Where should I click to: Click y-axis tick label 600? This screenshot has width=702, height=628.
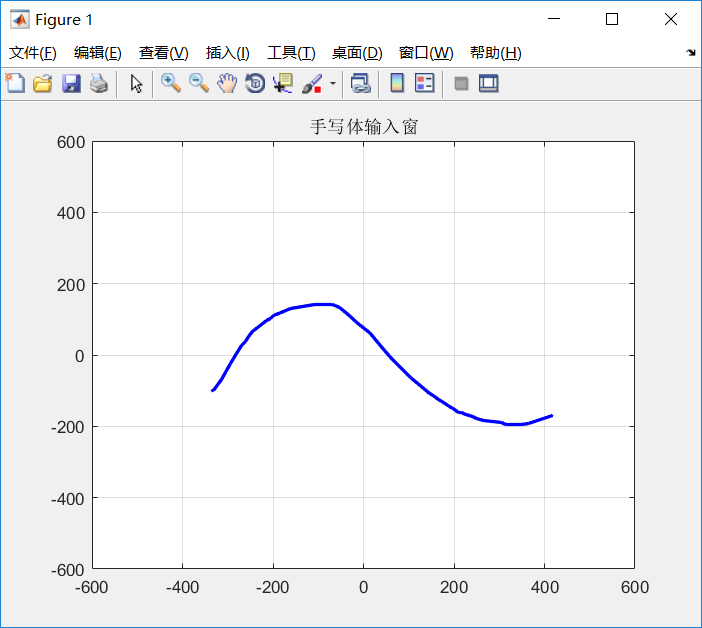(71, 142)
